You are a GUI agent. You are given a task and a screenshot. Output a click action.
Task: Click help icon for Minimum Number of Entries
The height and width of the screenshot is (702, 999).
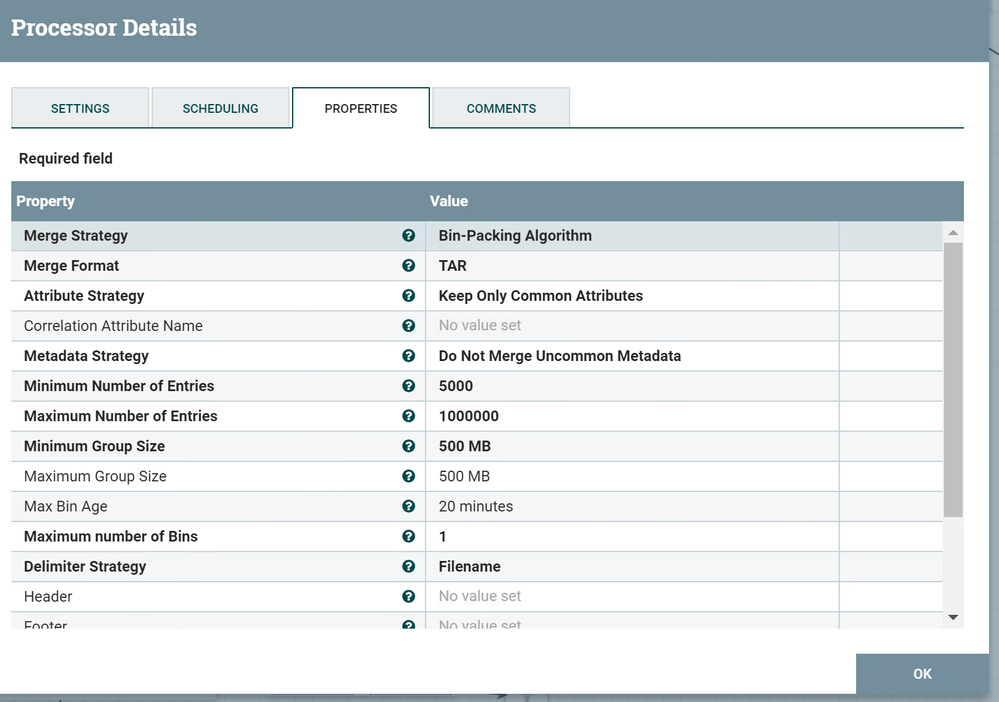tap(408, 386)
